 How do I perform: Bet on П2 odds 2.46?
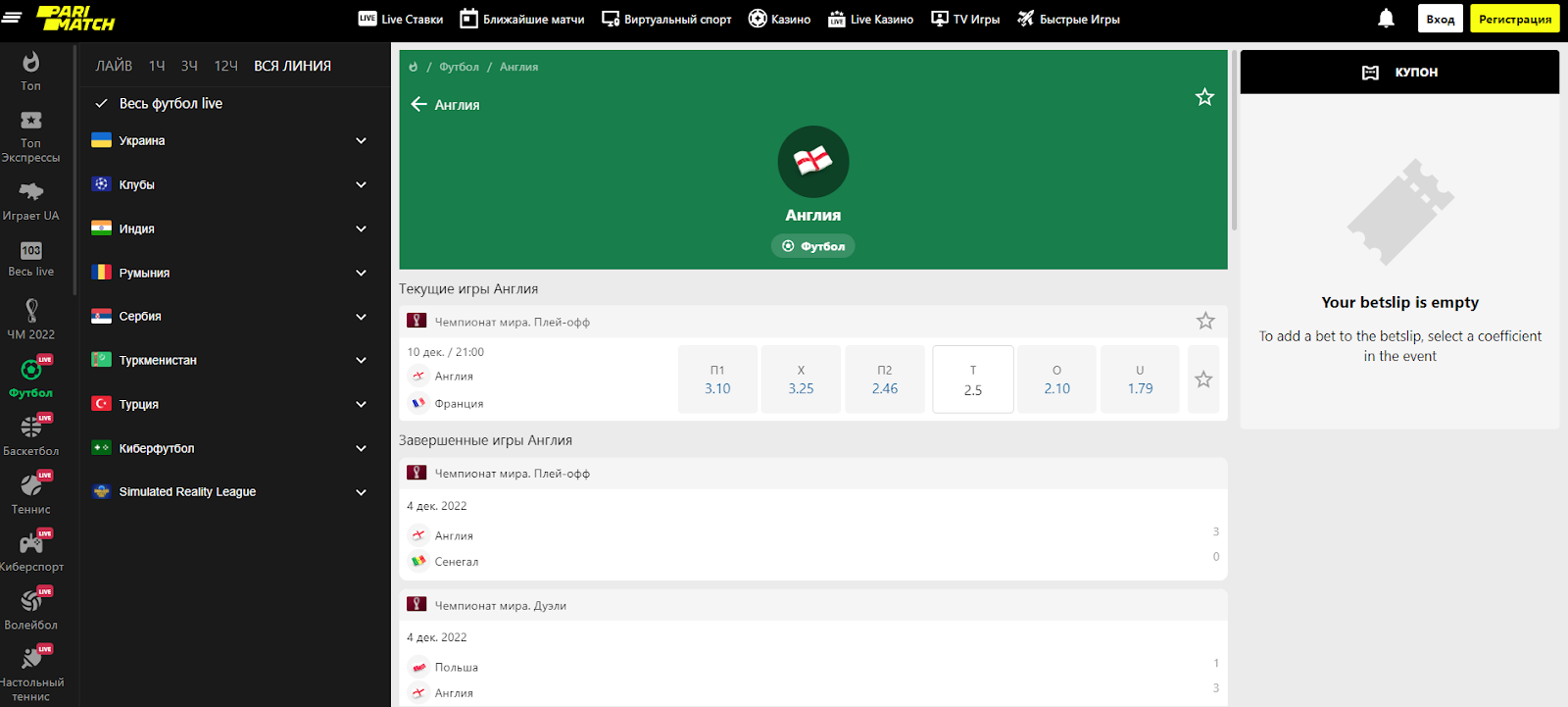coord(885,379)
